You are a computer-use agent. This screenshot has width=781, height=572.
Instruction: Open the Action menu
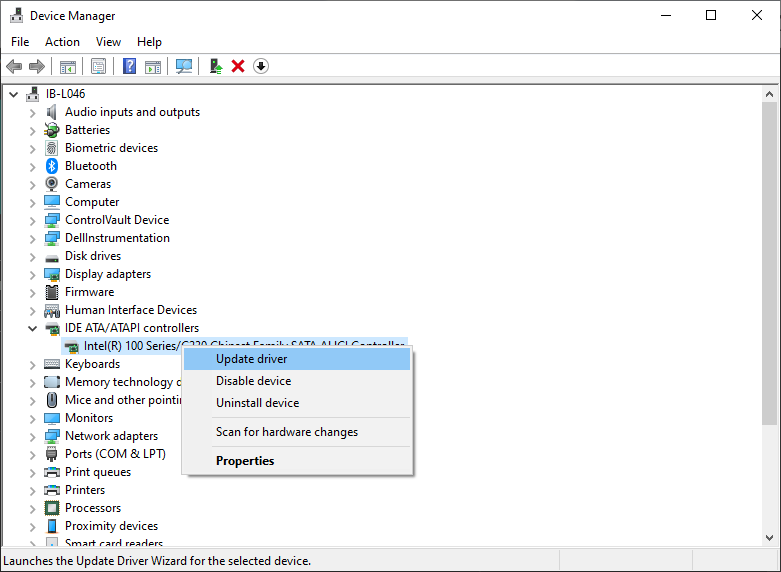[62, 42]
